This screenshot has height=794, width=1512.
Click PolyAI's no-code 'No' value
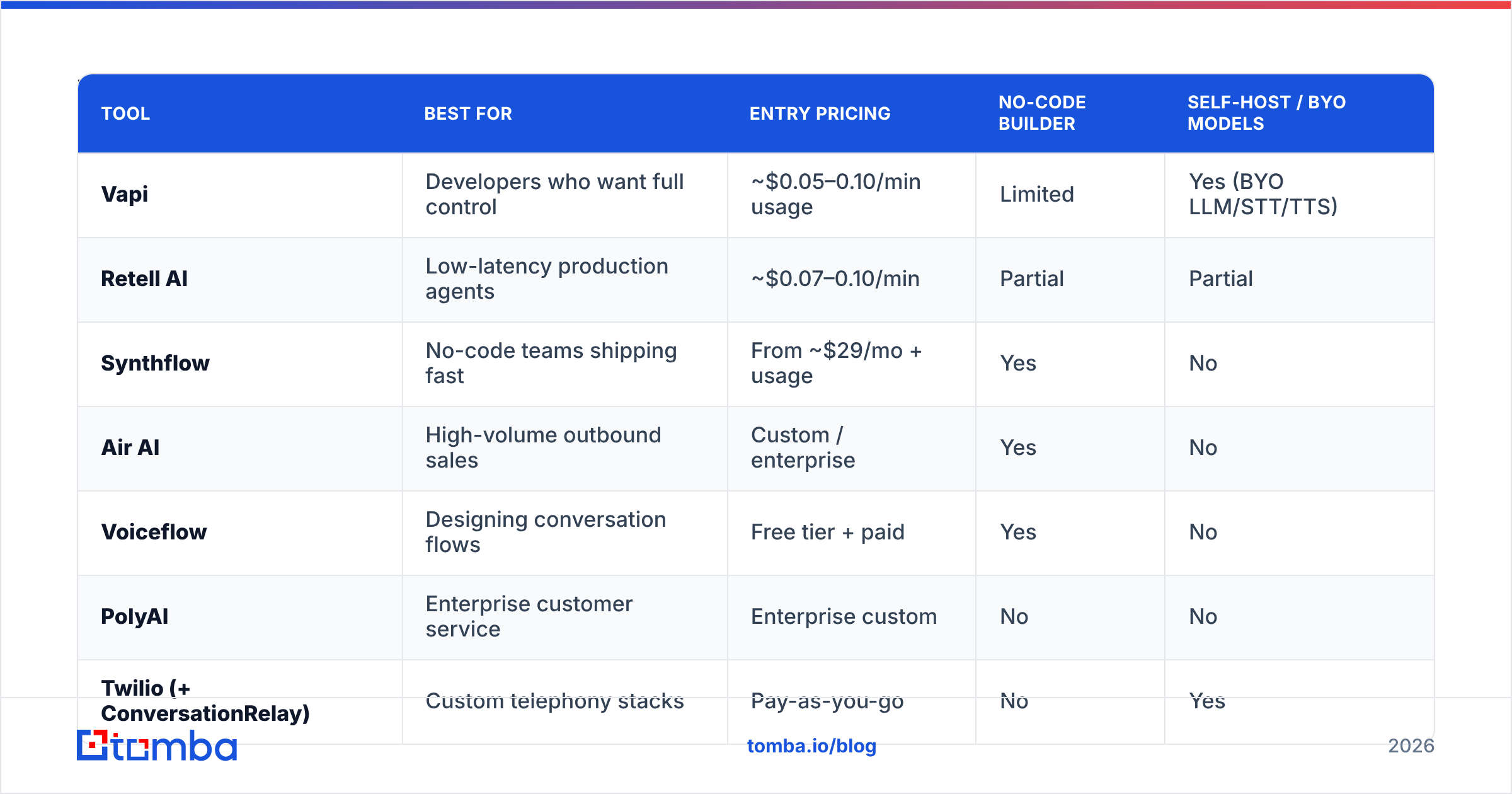(x=1014, y=616)
